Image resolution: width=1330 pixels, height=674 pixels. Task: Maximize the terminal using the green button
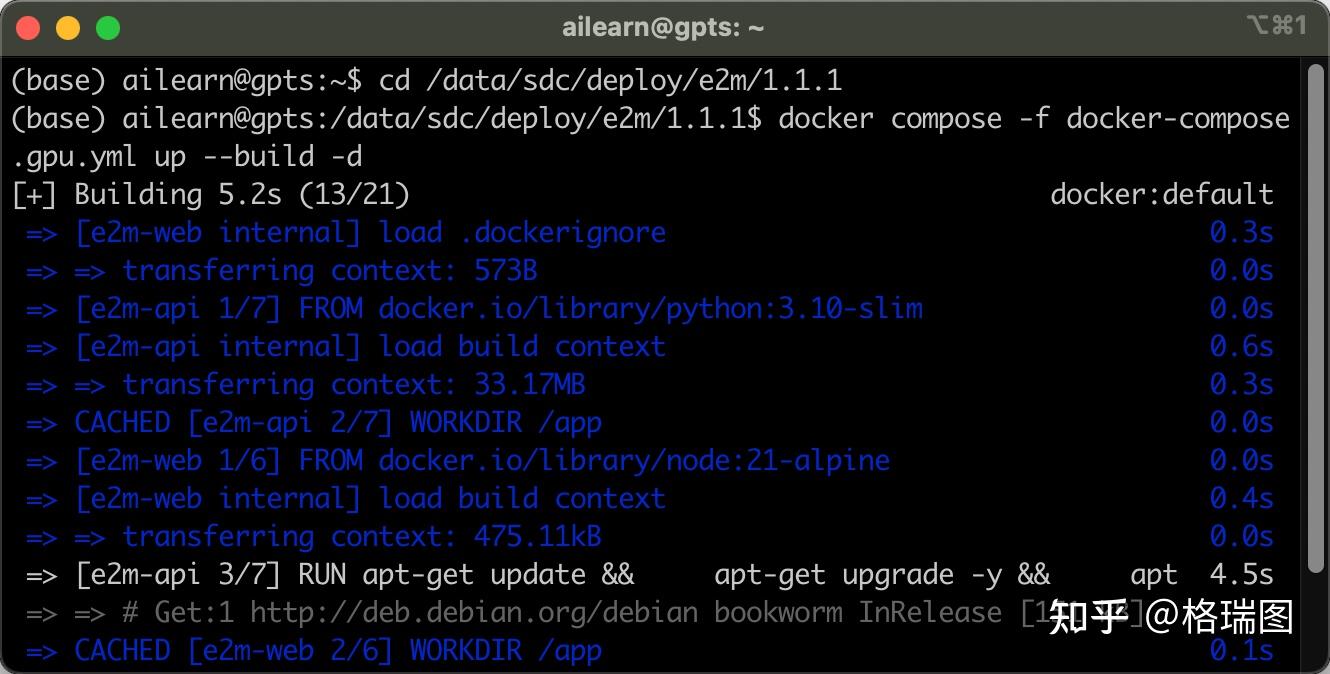point(107,27)
